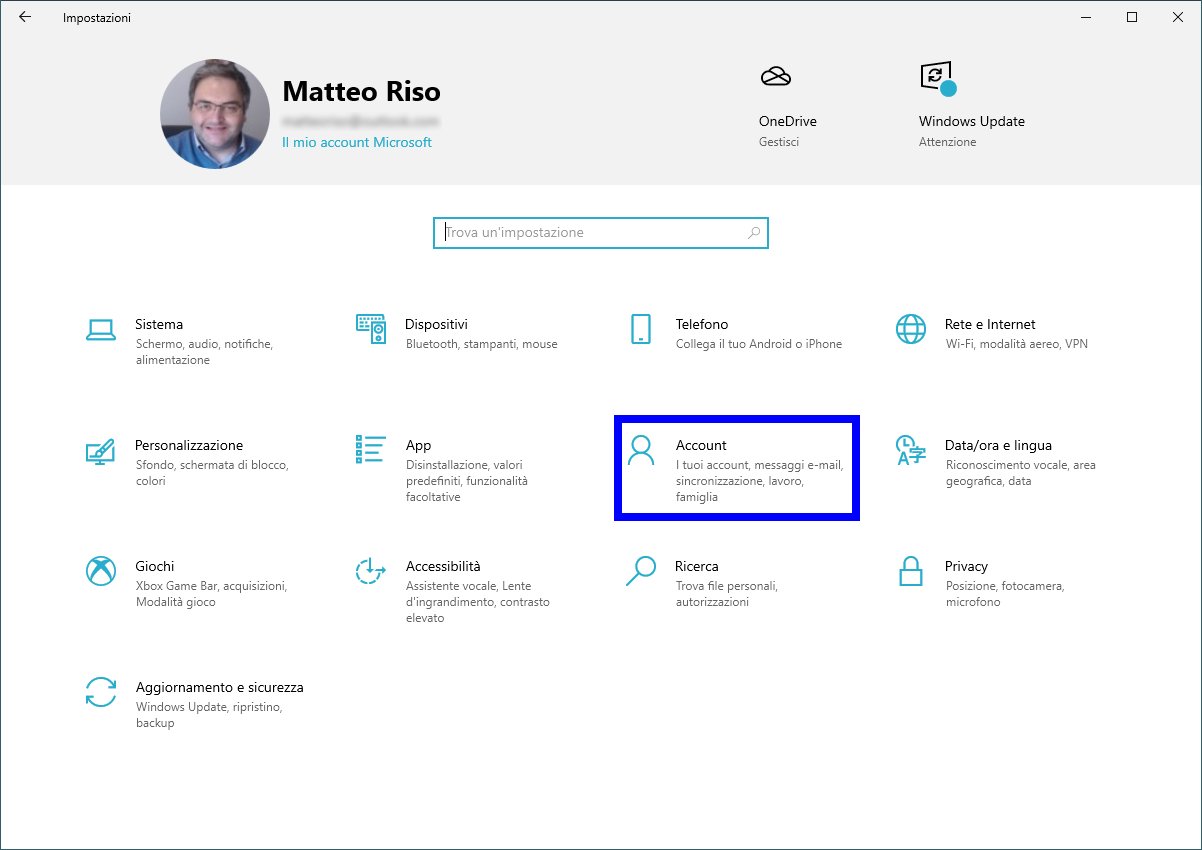The image size is (1202, 850).
Task: Click 'Bluetooth, stampanti, mouse' description
Action: (x=482, y=344)
